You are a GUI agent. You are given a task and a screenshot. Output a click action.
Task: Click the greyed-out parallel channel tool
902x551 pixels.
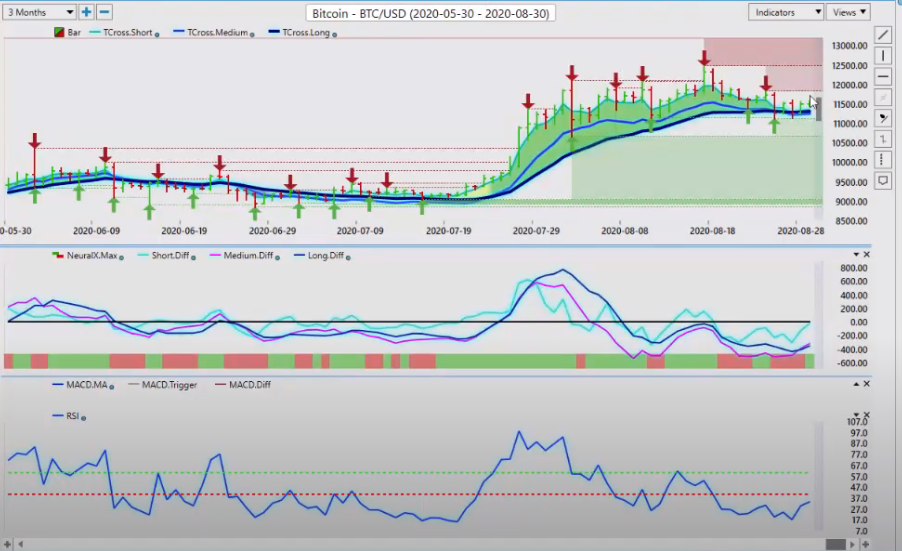882,97
